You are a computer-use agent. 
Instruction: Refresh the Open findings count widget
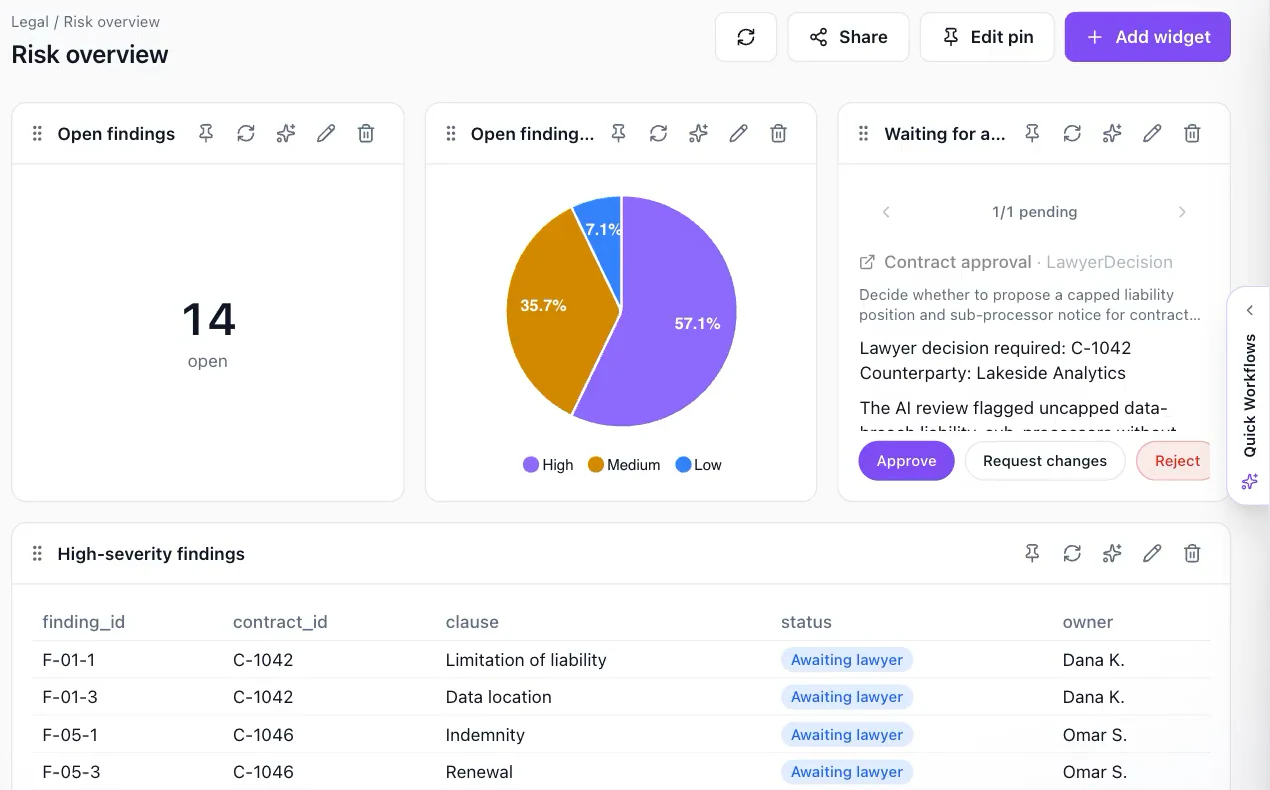246,133
